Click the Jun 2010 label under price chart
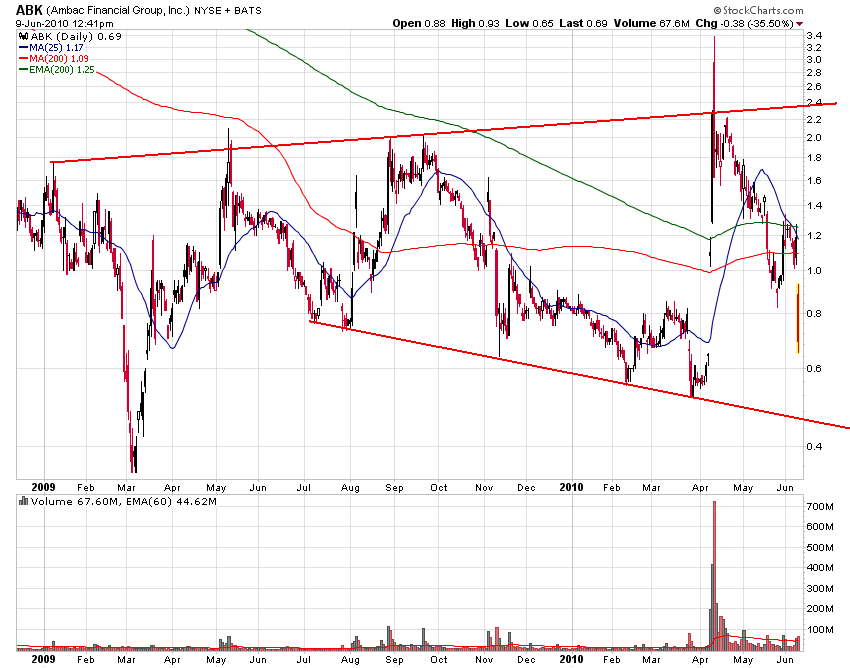The width and height of the screenshot is (850, 668). pos(785,487)
